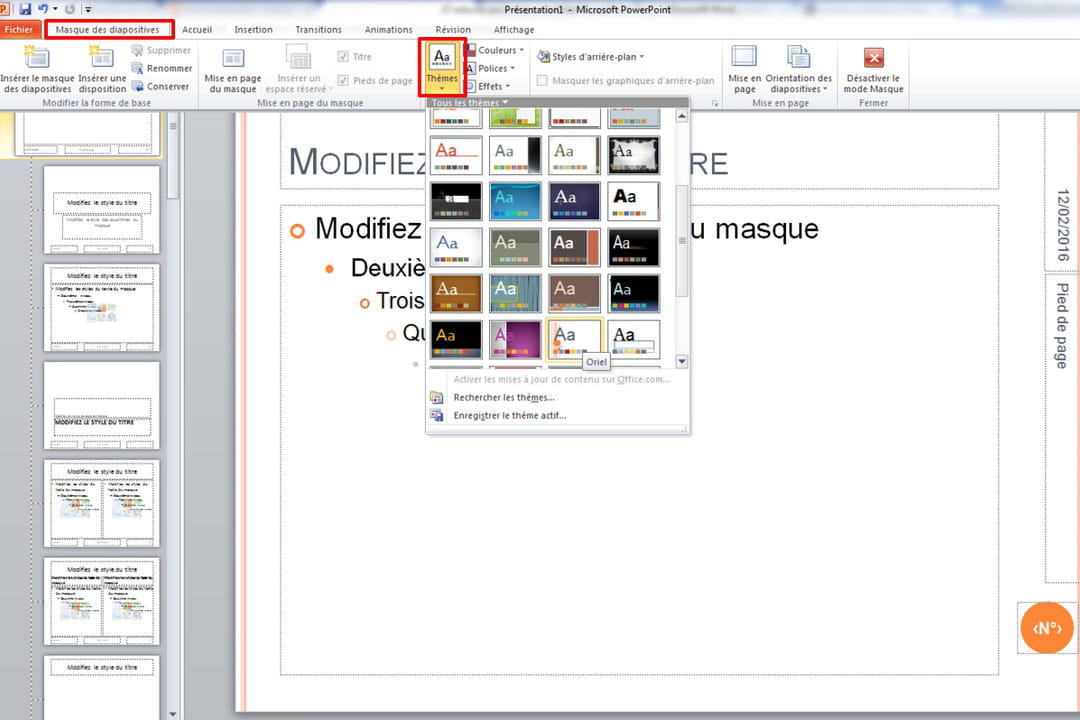Toggle the Titre checkbox
The image size is (1080, 720).
(343, 57)
